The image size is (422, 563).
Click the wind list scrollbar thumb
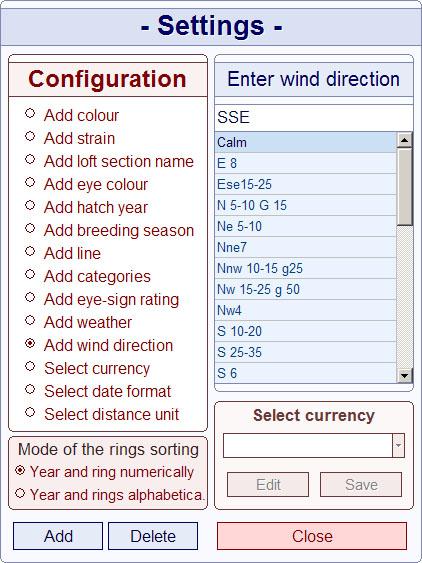[x=405, y=187]
